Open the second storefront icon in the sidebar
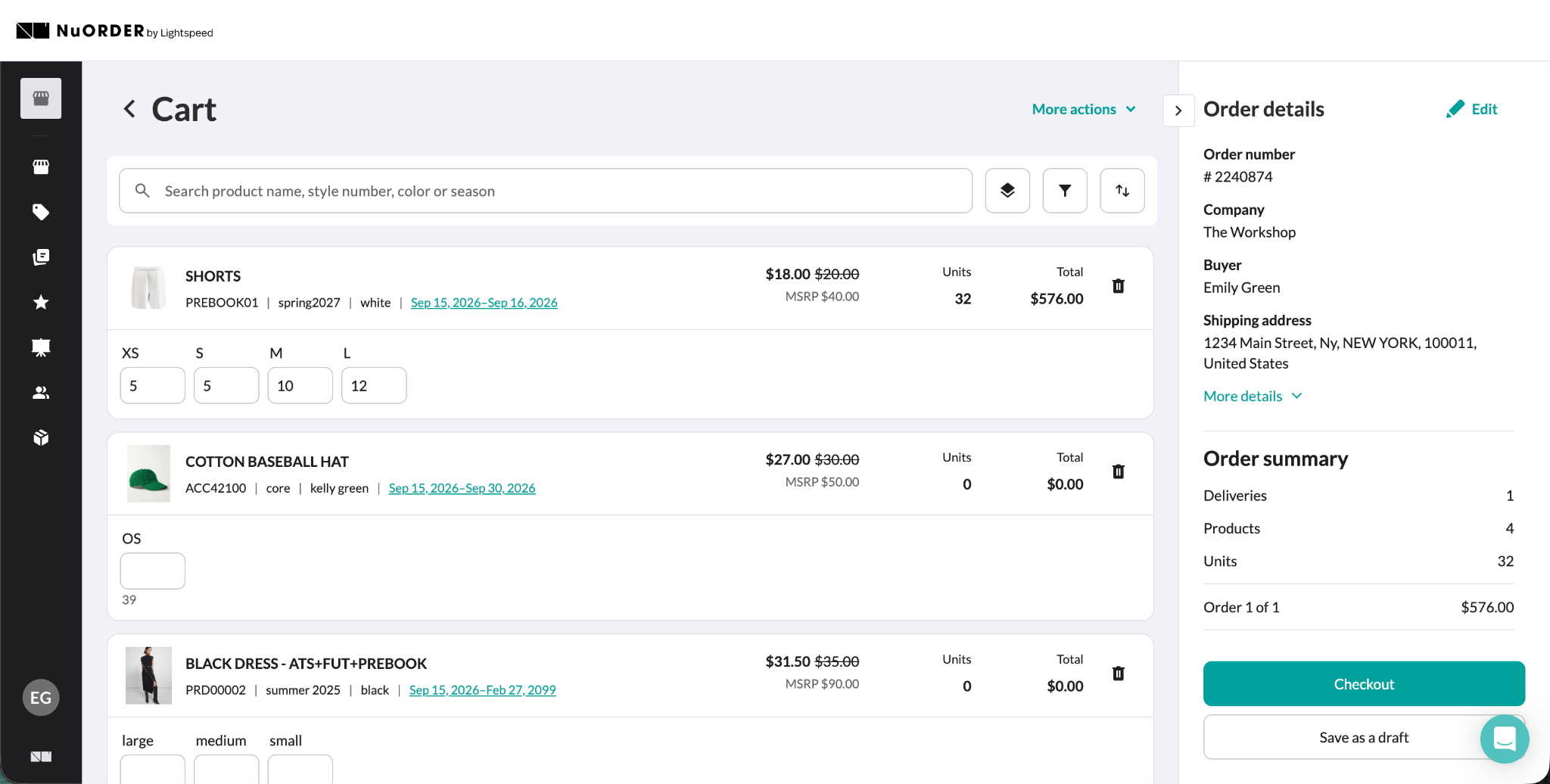This screenshot has width=1550, height=784. (41, 166)
